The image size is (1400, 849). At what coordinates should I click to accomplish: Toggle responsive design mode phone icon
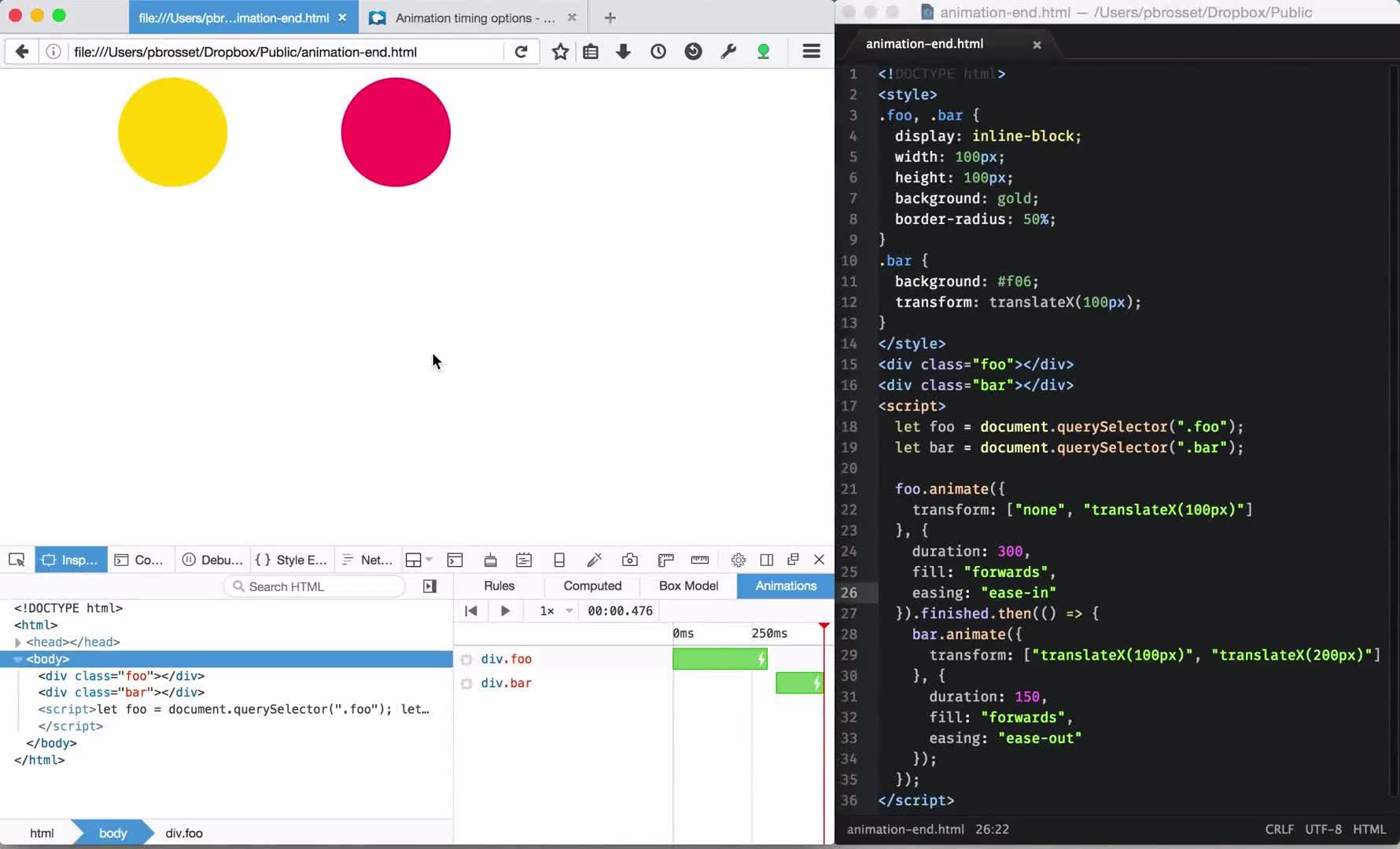click(x=559, y=560)
